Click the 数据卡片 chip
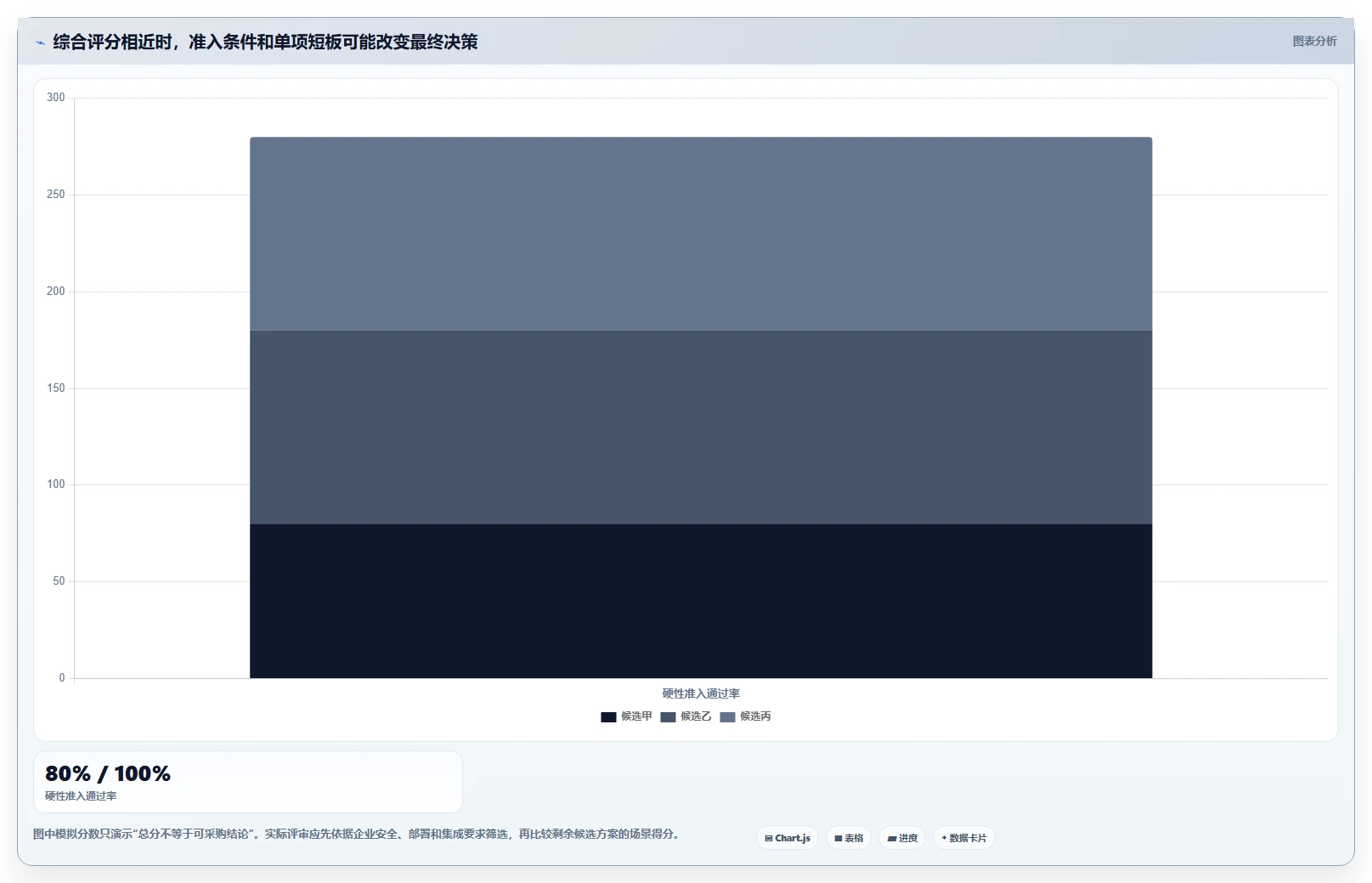 [964, 838]
